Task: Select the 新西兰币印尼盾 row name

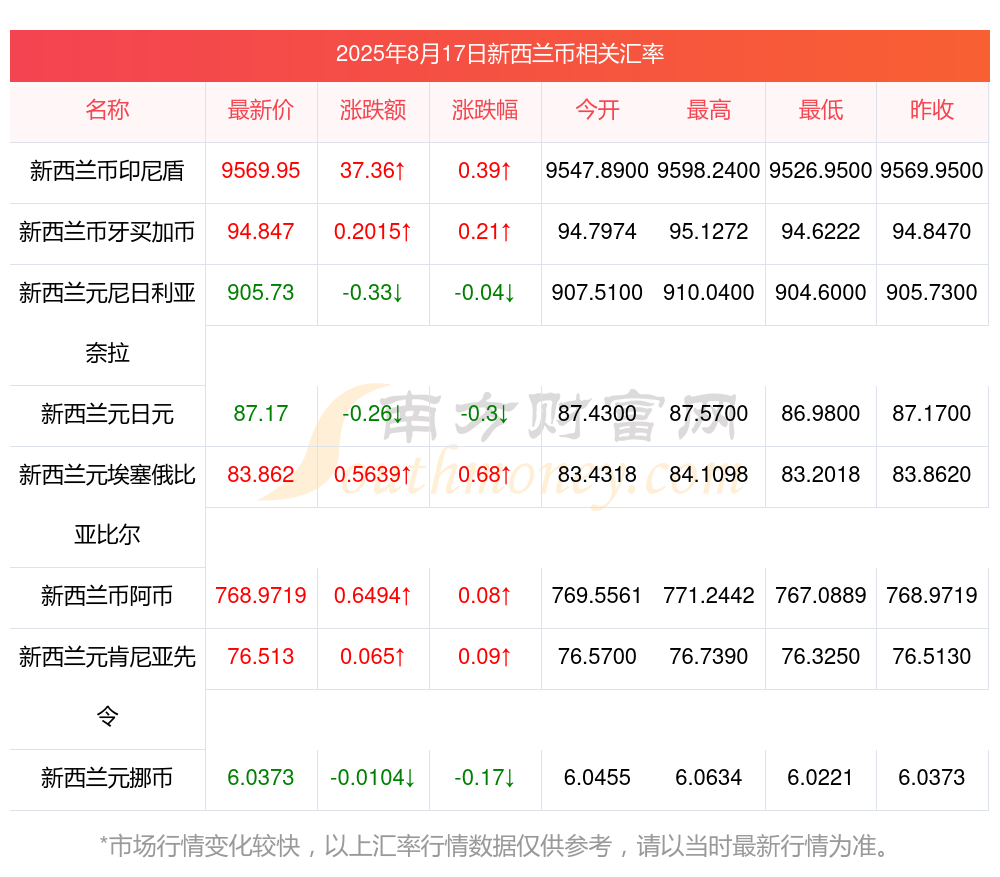Action: tap(107, 171)
